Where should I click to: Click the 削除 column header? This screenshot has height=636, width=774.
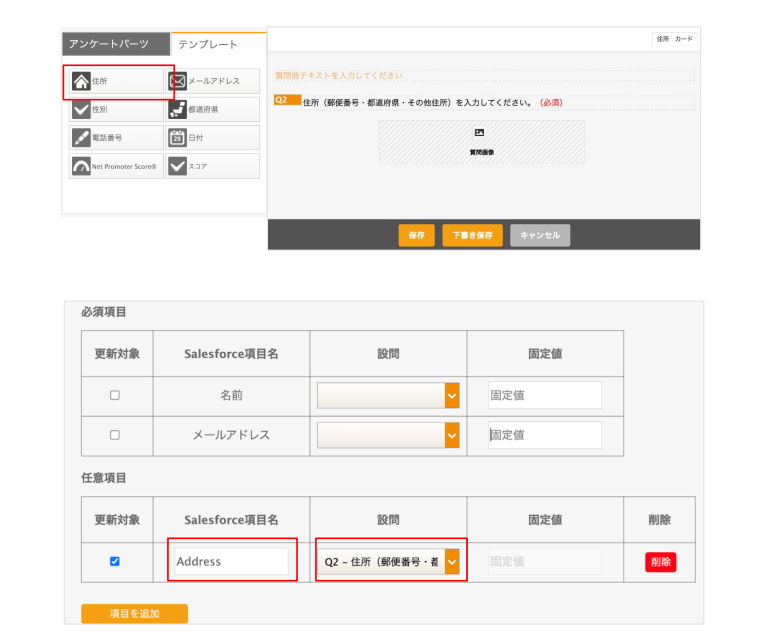coord(659,519)
